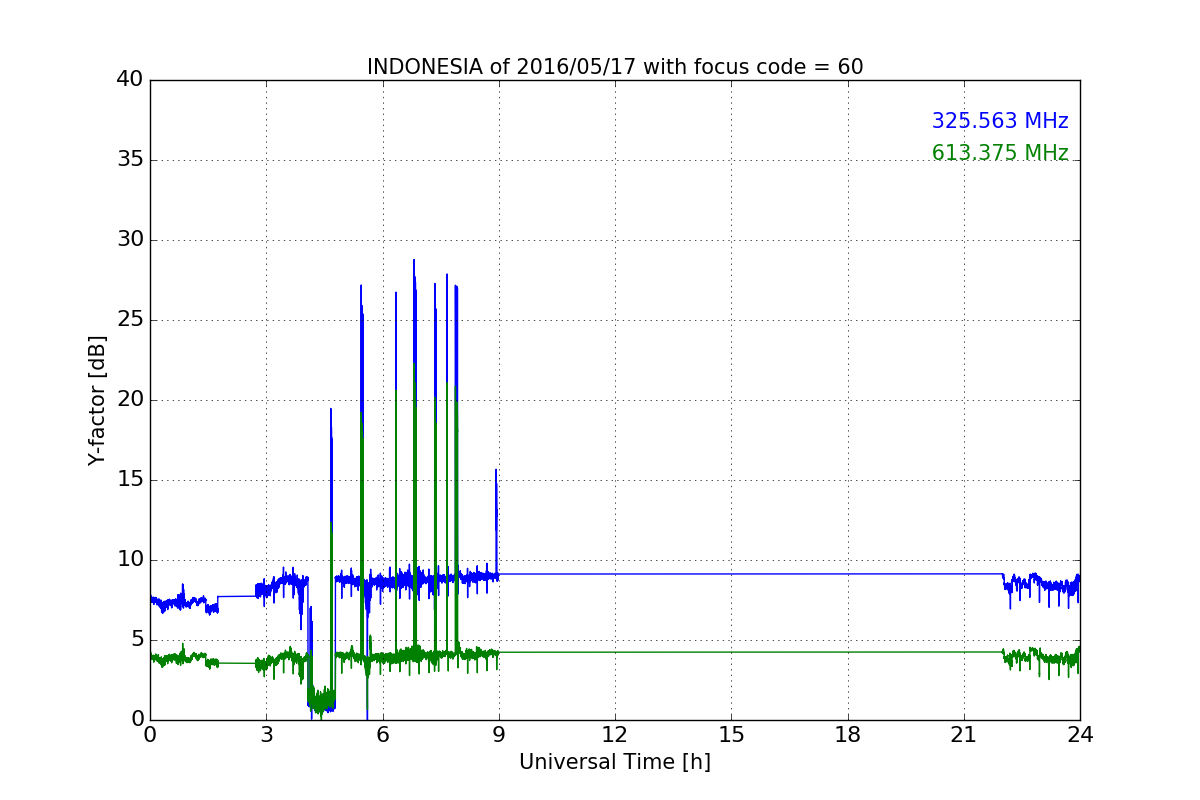Screen dimensions: 1200x800
Task: Click the x-axis tick label 21
Action: tap(964, 735)
